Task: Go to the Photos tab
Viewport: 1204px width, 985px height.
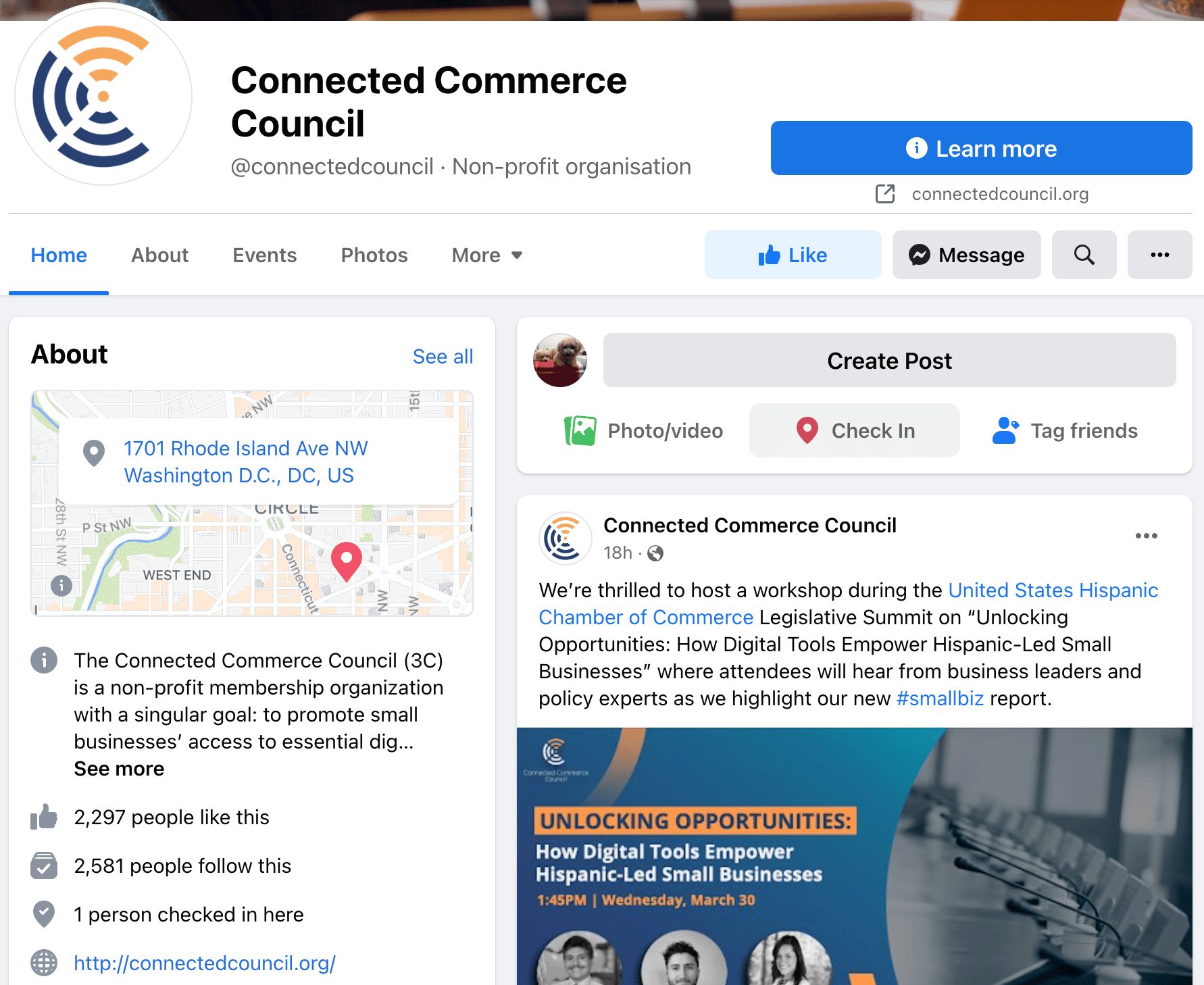Action: pyautogui.click(x=374, y=255)
